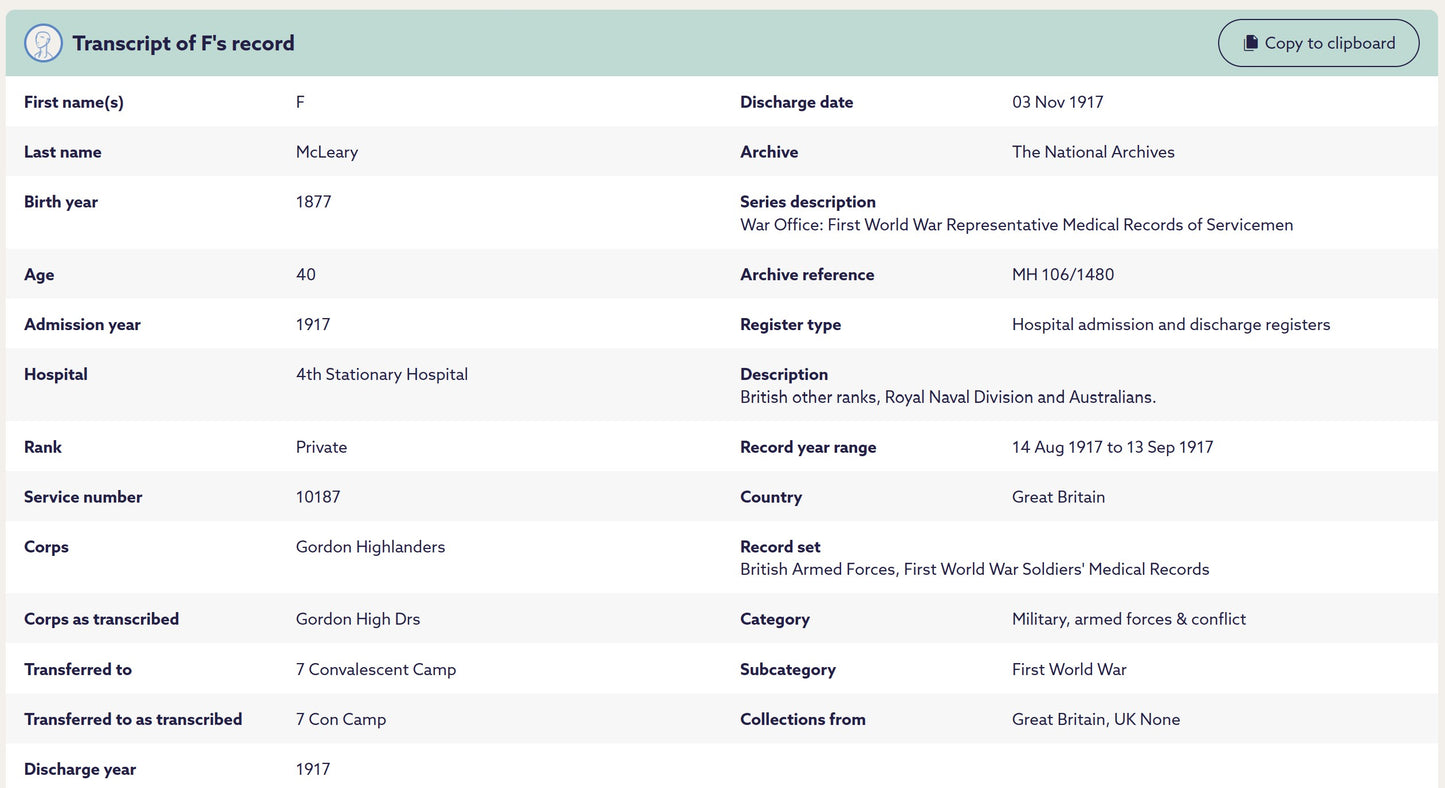Click the clipboard icon inside the copy button
1445x788 pixels.
click(x=1250, y=43)
